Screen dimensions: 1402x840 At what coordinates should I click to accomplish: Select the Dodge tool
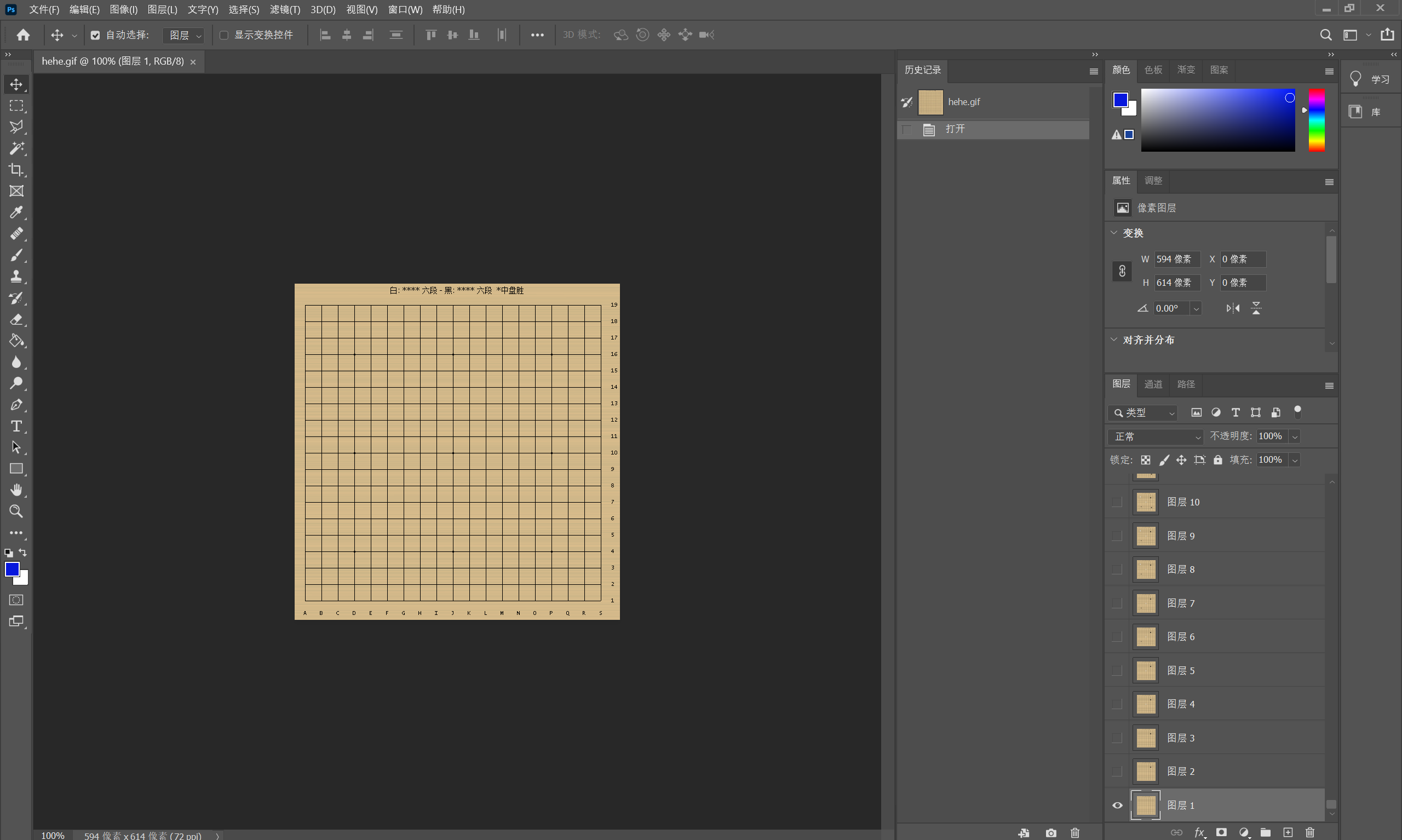click(x=16, y=383)
